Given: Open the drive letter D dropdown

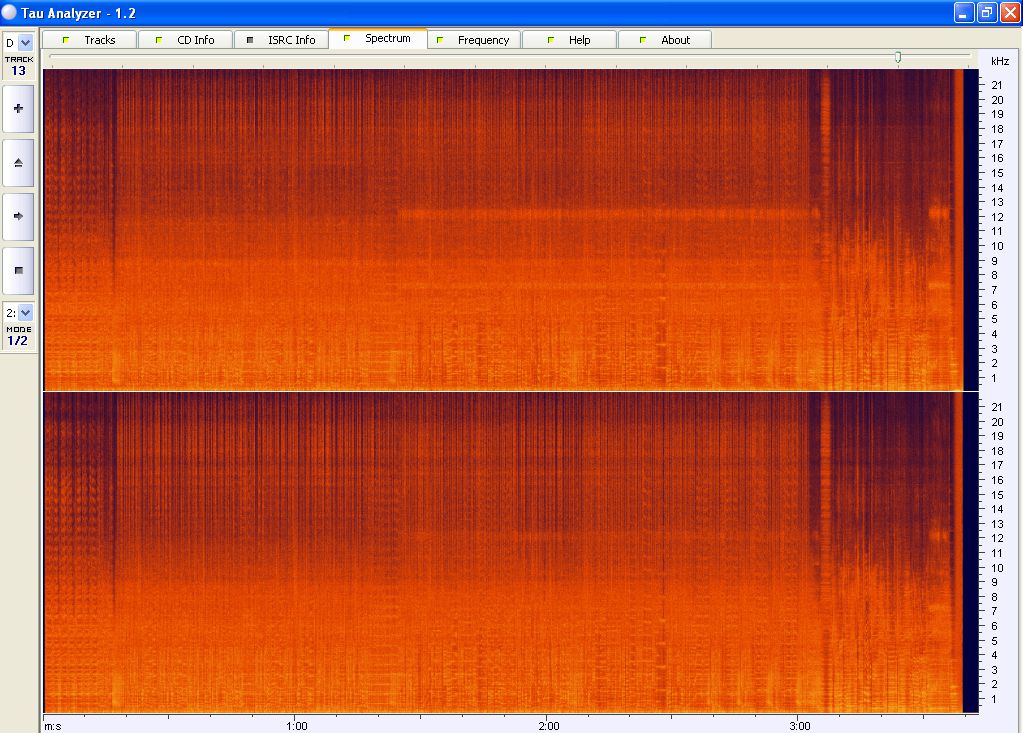Looking at the screenshot, I should [25, 43].
